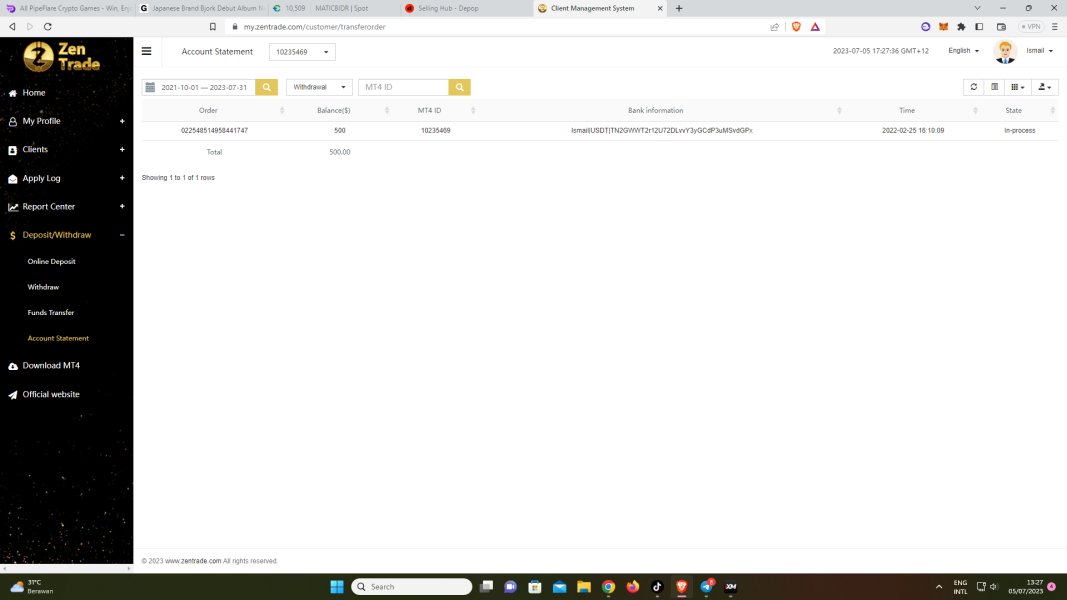Open Account Statement in the sidebar
1067x600 pixels.
click(x=58, y=338)
